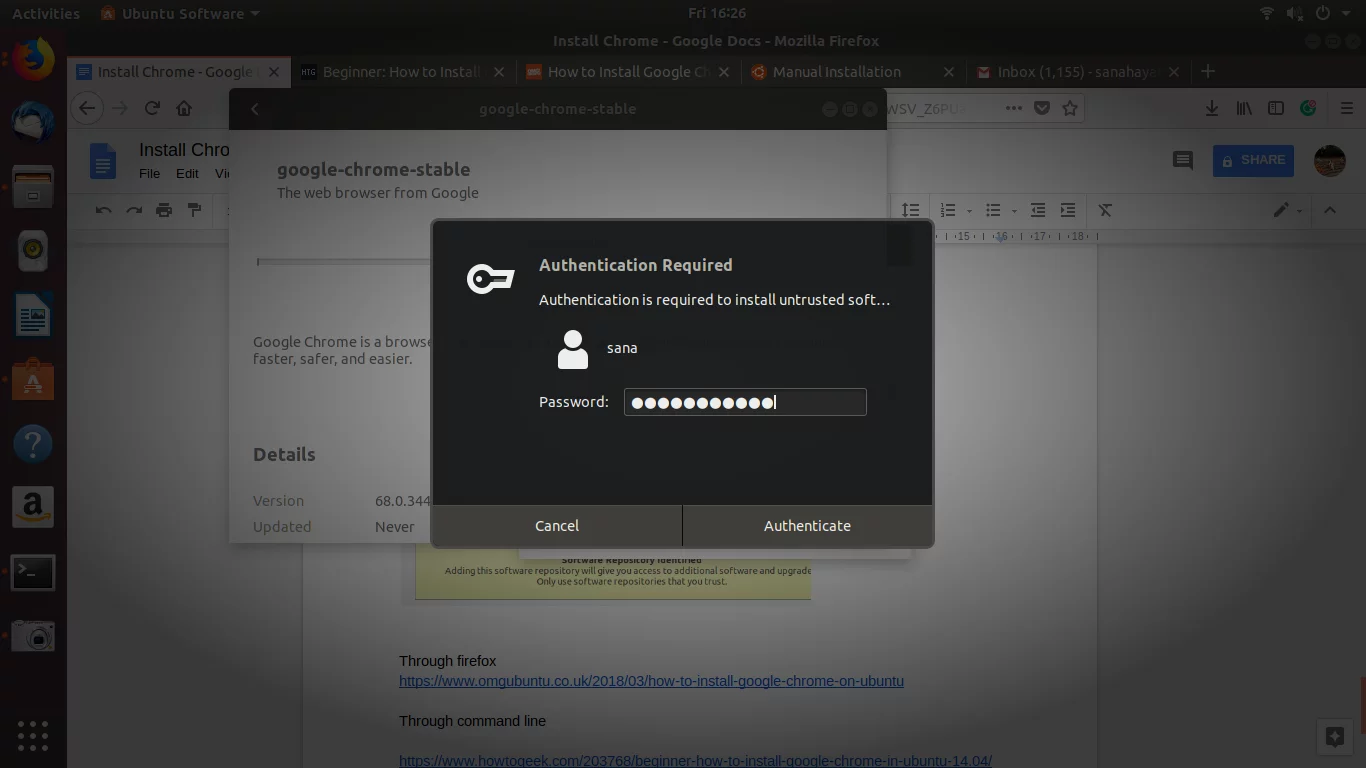1366x768 pixels.
Task: Click the Clear formatting icon
Action: [x=1105, y=210]
